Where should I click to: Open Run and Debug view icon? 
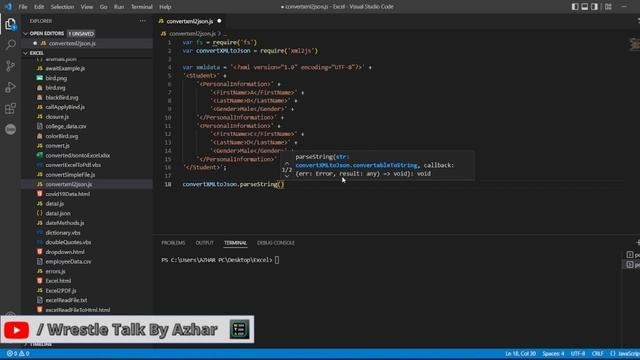coord(11,87)
